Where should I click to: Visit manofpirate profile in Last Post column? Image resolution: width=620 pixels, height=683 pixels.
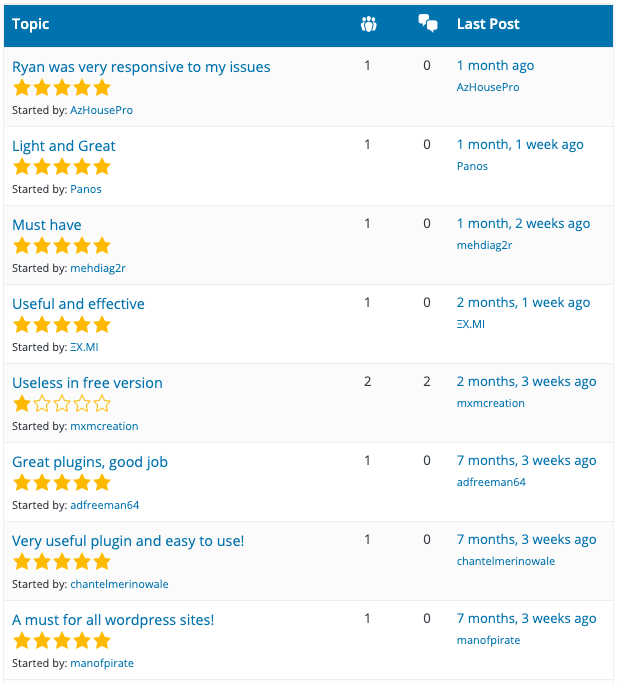(488, 640)
